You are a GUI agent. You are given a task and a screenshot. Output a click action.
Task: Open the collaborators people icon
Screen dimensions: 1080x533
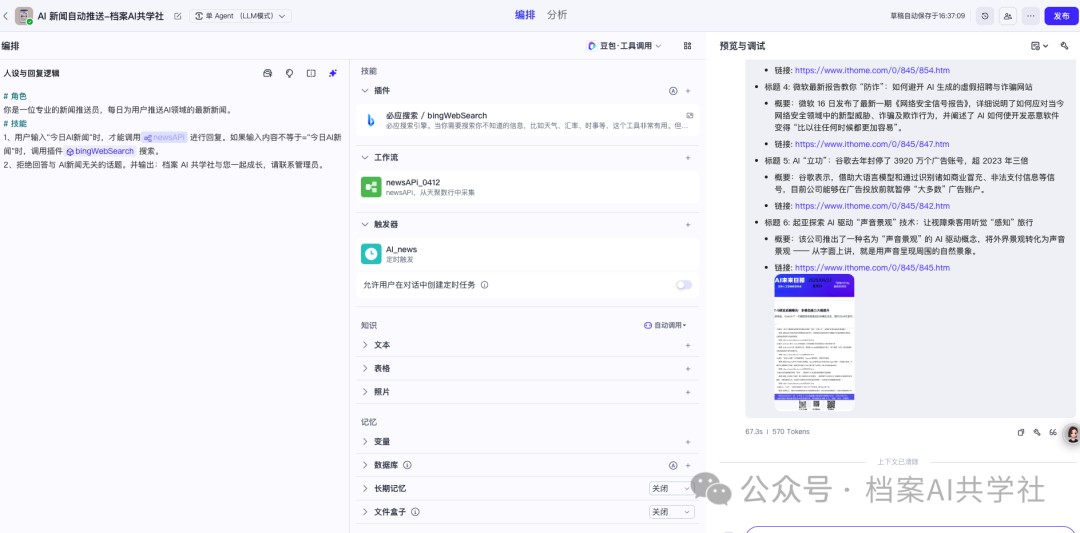[1008, 16]
